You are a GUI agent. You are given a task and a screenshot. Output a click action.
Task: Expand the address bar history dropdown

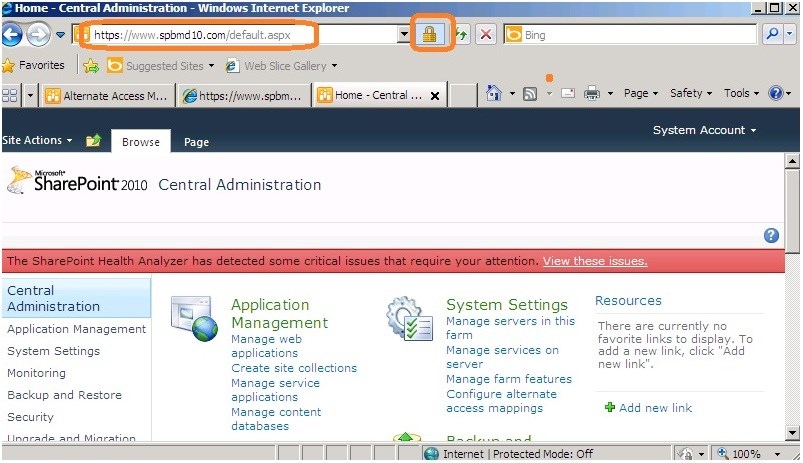404,35
